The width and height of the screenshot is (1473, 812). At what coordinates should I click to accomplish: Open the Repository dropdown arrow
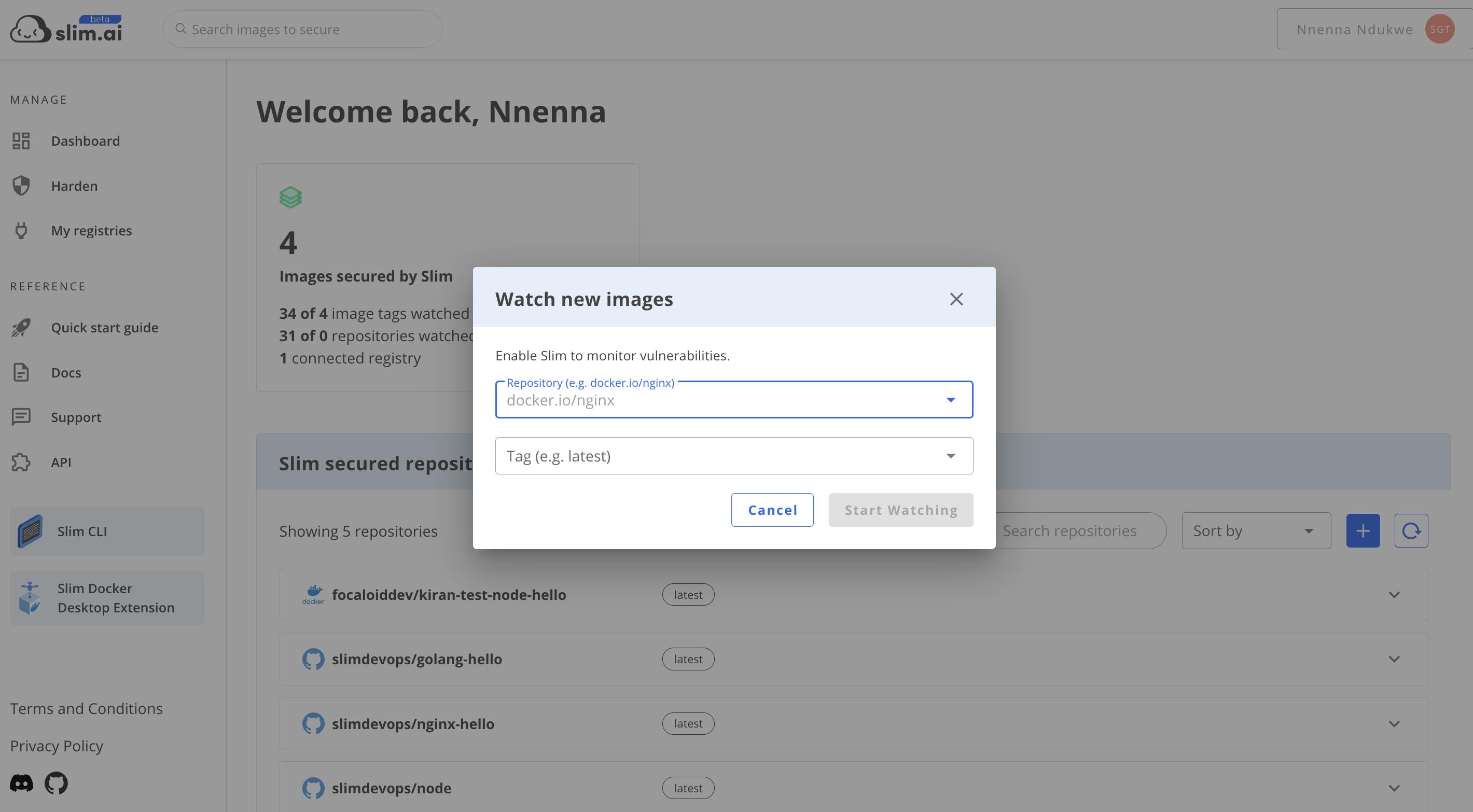[950, 400]
